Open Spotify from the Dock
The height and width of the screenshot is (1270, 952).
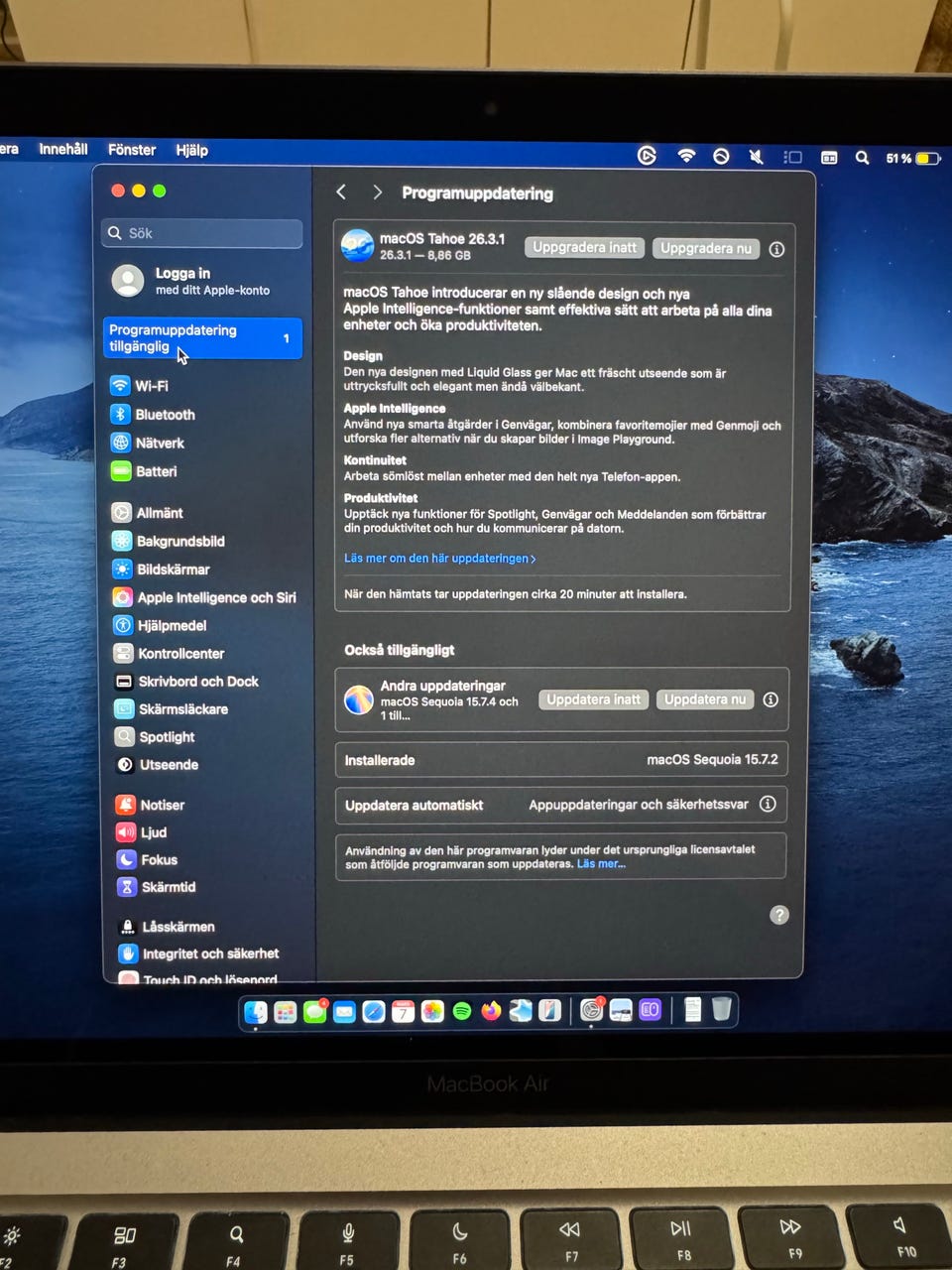point(462,1011)
